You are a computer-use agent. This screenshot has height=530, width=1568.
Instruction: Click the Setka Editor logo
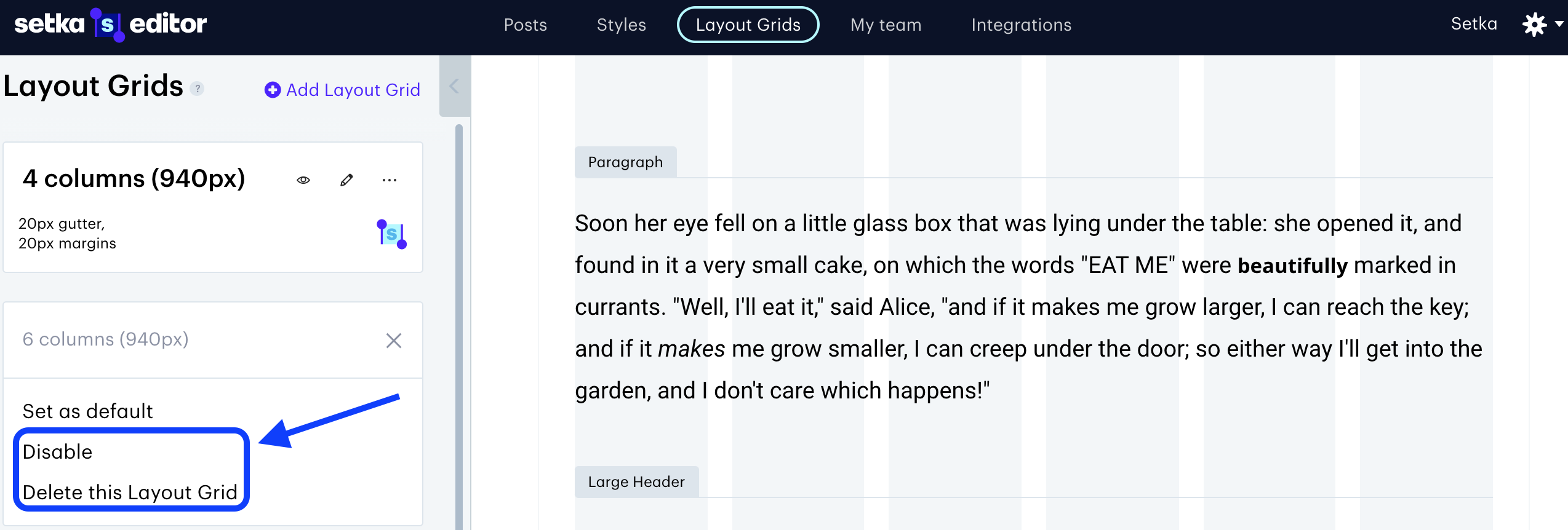click(111, 25)
